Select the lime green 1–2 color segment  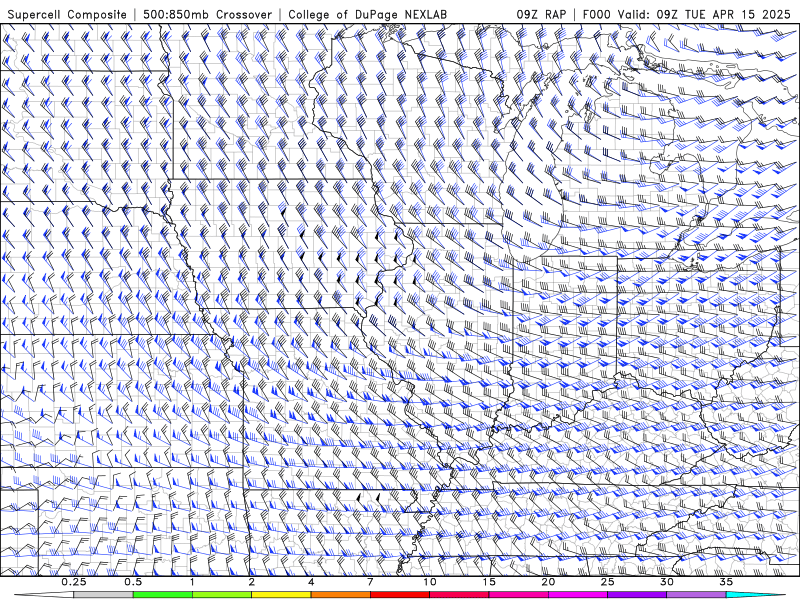click(222, 595)
